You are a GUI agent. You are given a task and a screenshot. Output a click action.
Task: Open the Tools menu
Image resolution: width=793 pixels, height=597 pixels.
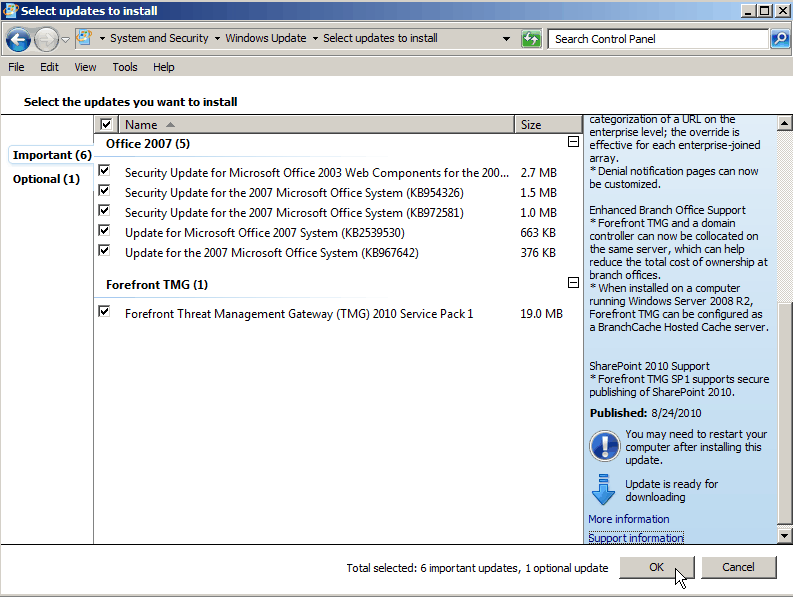tap(124, 67)
